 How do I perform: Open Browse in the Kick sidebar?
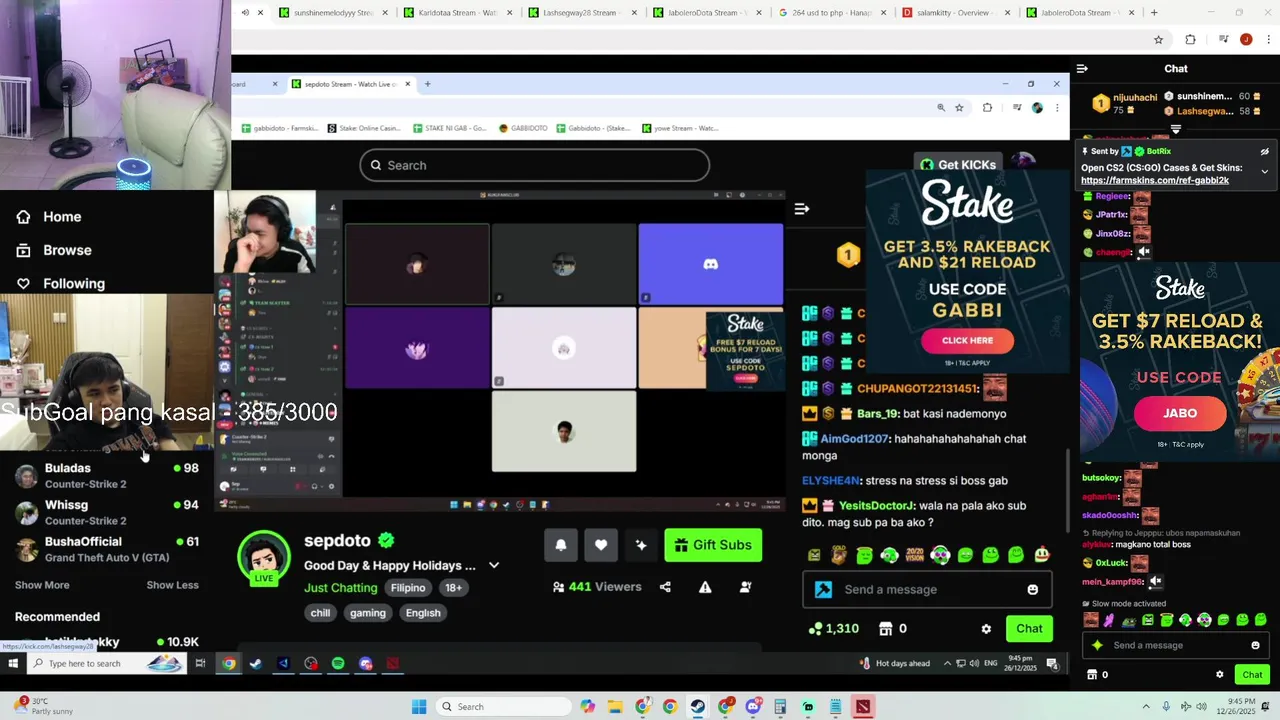[x=53, y=250]
